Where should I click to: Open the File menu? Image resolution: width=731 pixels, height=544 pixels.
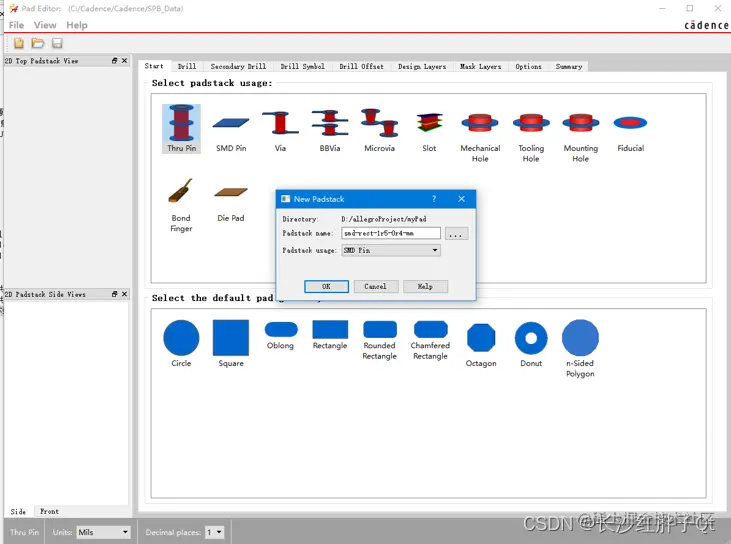[x=16, y=25]
